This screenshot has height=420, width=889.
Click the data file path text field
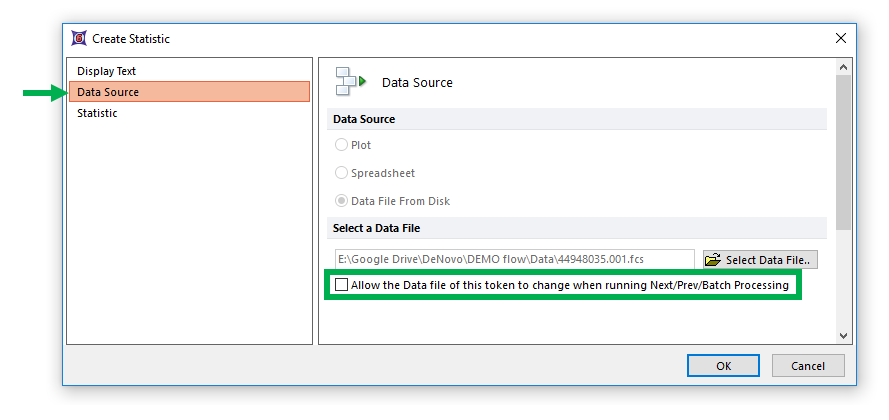(514, 260)
